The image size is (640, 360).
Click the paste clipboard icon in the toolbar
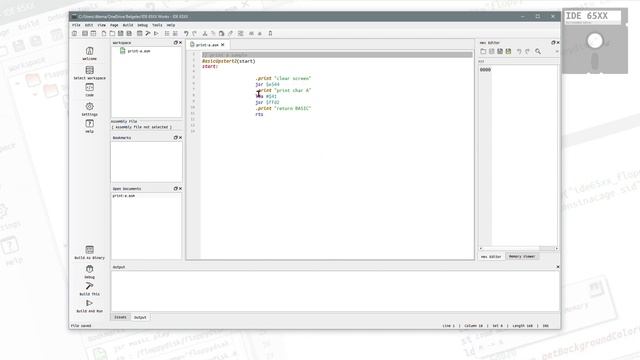click(222, 33)
